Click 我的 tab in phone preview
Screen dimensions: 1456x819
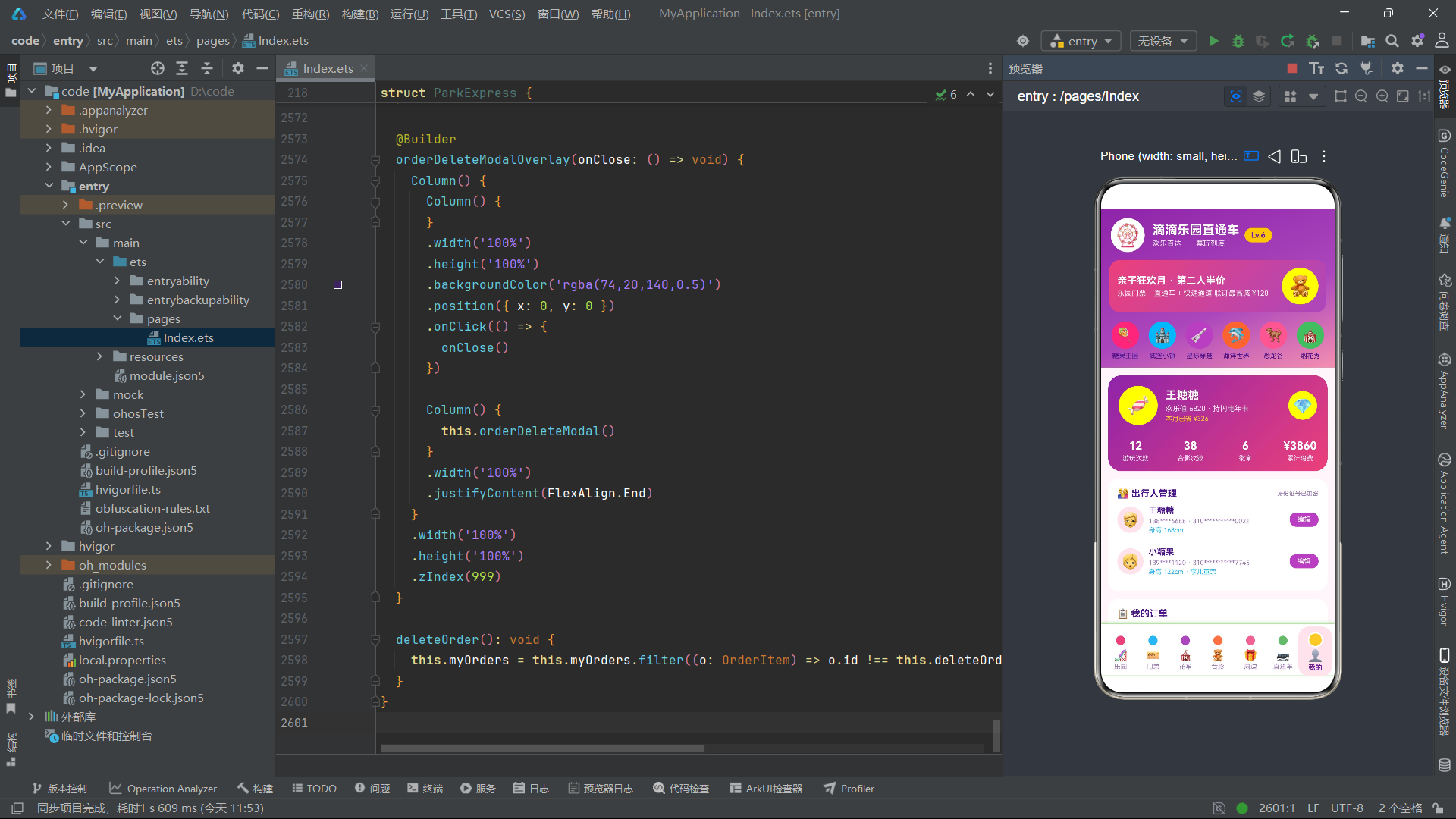(x=1315, y=652)
